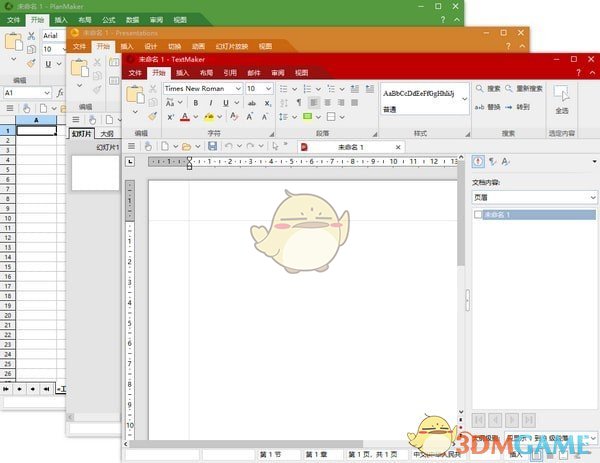Open the character dialog launcher corner arrow
The height and width of the screenshot is (463, 600).
tap(272, 134)
